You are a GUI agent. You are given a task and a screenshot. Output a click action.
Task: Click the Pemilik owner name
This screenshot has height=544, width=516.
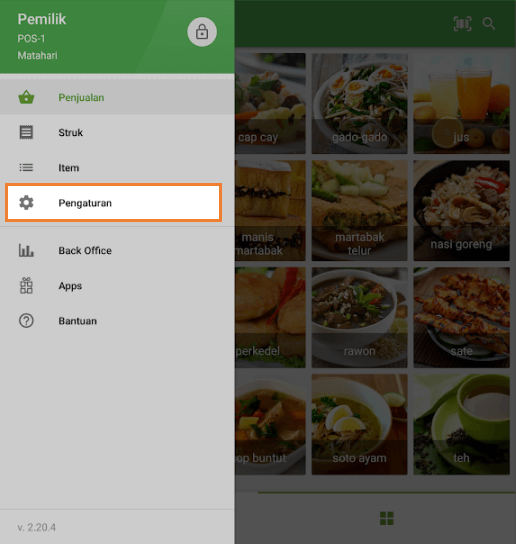[x=42, y=19]
